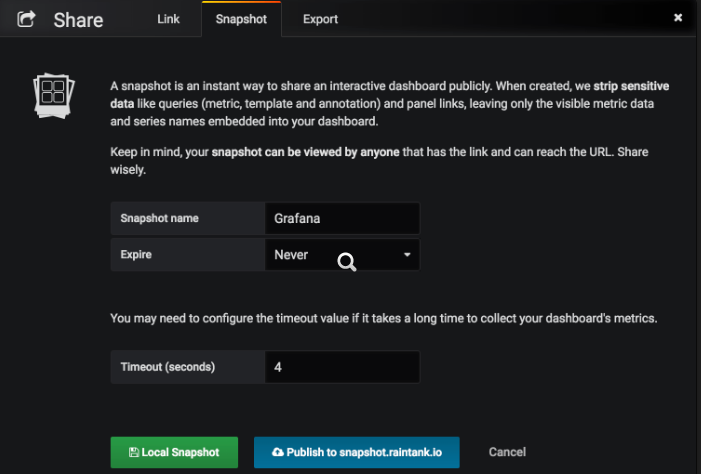701x474 pixels.
Task: Open the Expire dropdown showing Never
Action: [330, 255]
